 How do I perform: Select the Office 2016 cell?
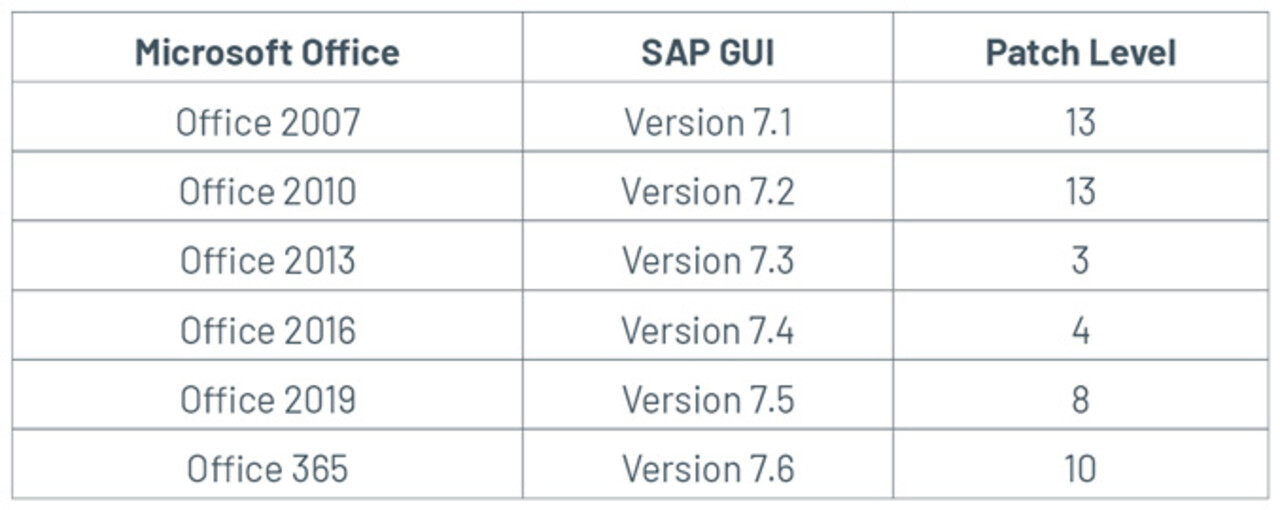[267, 330]
